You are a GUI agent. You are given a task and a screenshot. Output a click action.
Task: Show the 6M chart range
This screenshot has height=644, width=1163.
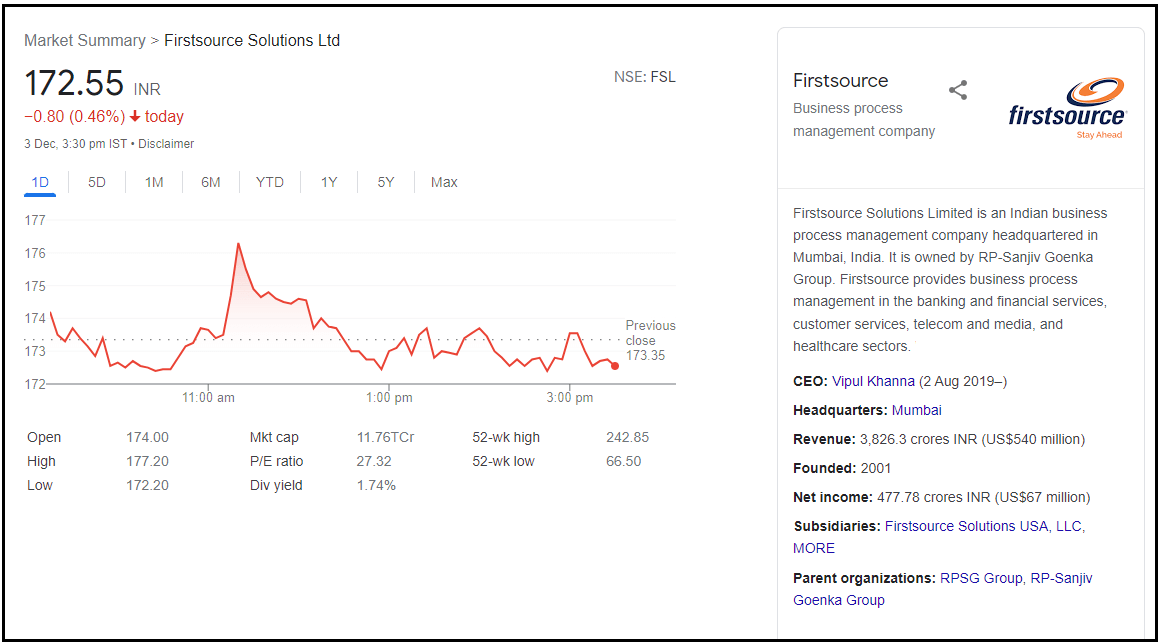211,182
